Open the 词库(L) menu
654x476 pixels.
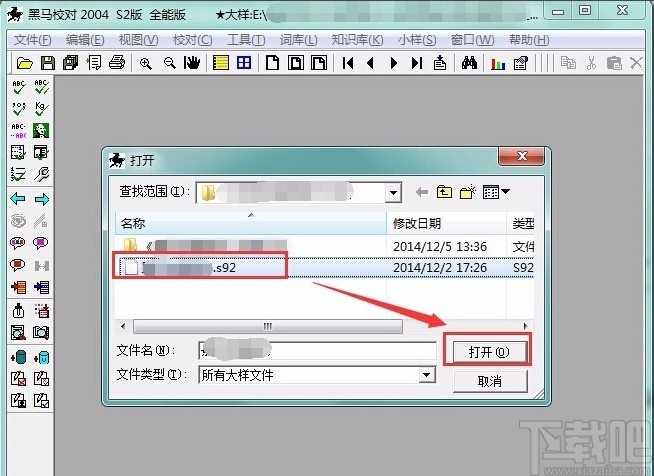click(299, 40)
